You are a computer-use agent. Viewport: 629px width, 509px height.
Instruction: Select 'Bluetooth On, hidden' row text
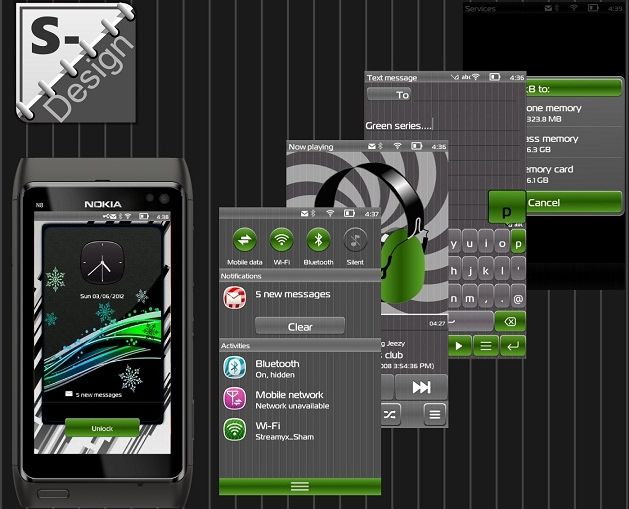pyautogui.click(x=277, y=369)
